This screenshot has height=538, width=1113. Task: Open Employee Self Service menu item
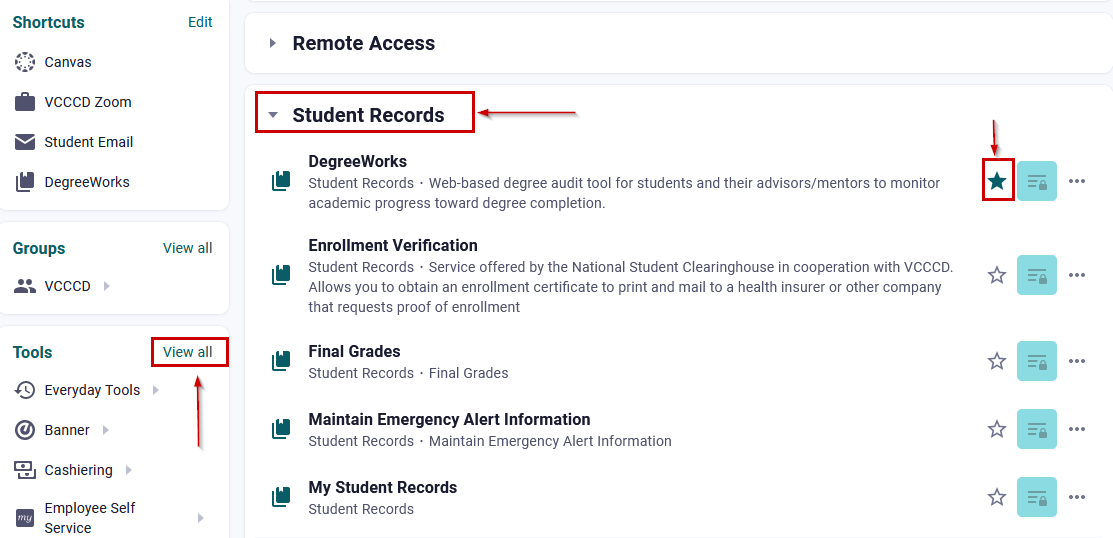pyautogui.click(x=90, y=517)
